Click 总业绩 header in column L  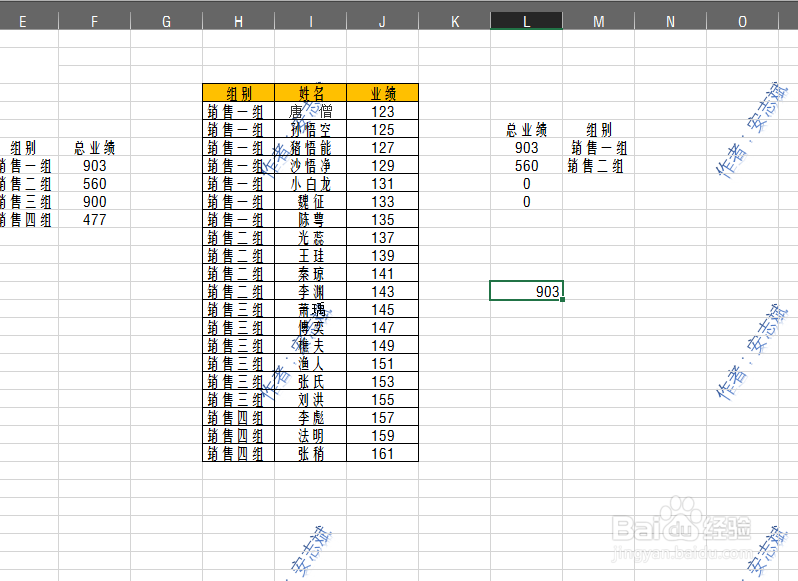(x=526, y=130)
